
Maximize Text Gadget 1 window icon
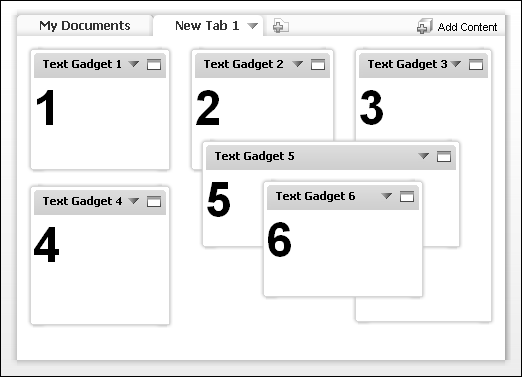[154, 64]
